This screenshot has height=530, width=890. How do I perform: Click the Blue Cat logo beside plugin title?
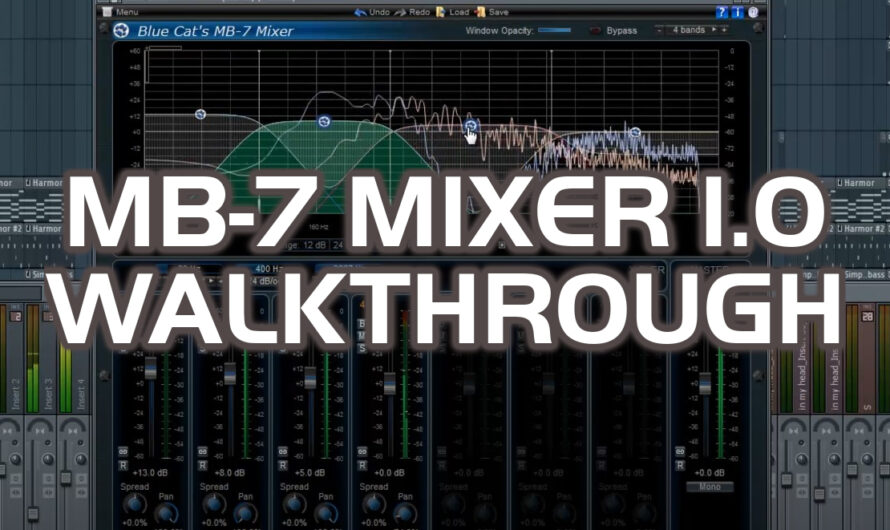coord(121,31)
